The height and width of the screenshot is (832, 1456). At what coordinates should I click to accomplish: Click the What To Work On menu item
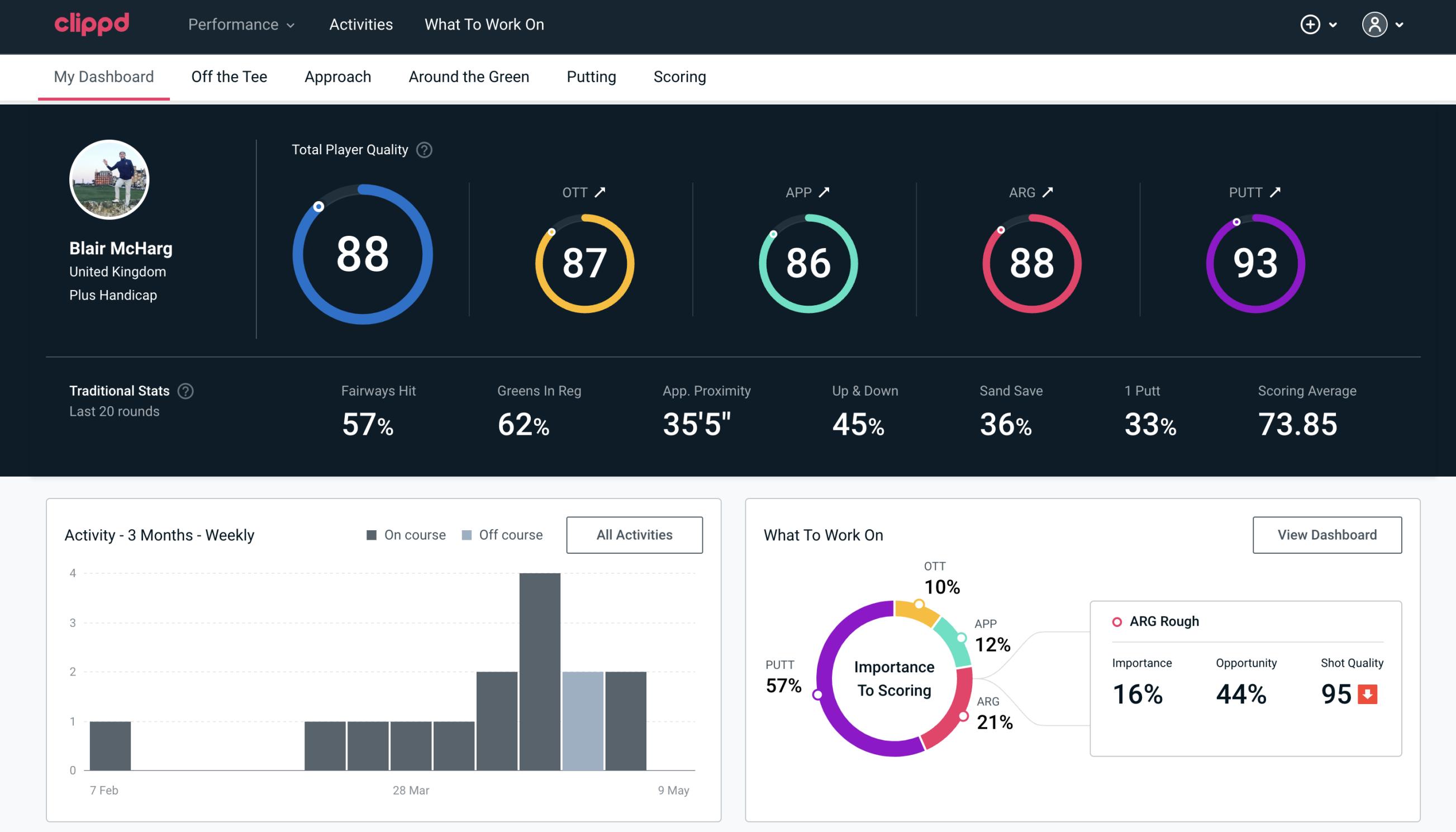pyautogui.click(x=484, y=25)
